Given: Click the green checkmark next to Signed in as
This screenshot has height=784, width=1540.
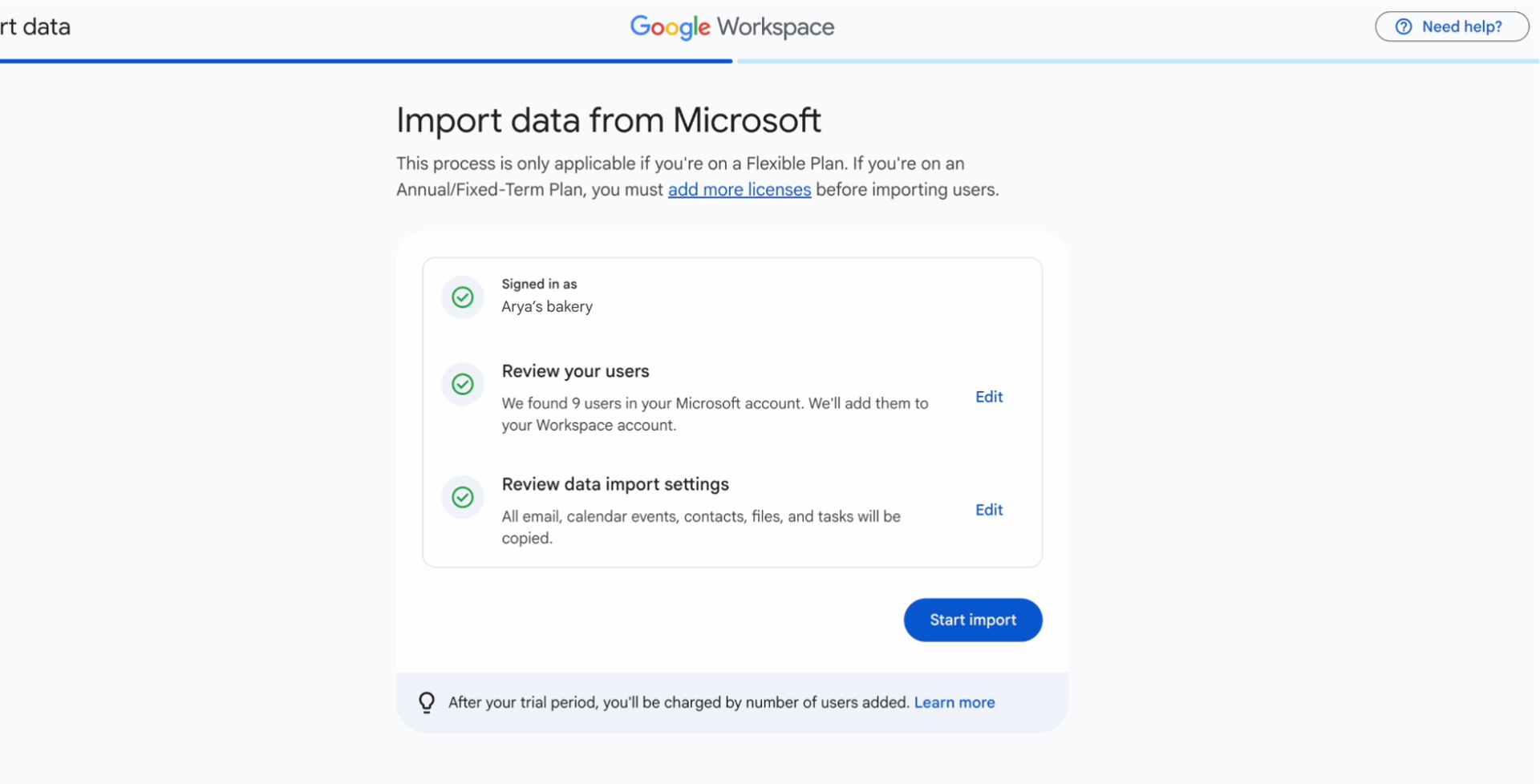Looking at the screenshot, I should point(463,297).
